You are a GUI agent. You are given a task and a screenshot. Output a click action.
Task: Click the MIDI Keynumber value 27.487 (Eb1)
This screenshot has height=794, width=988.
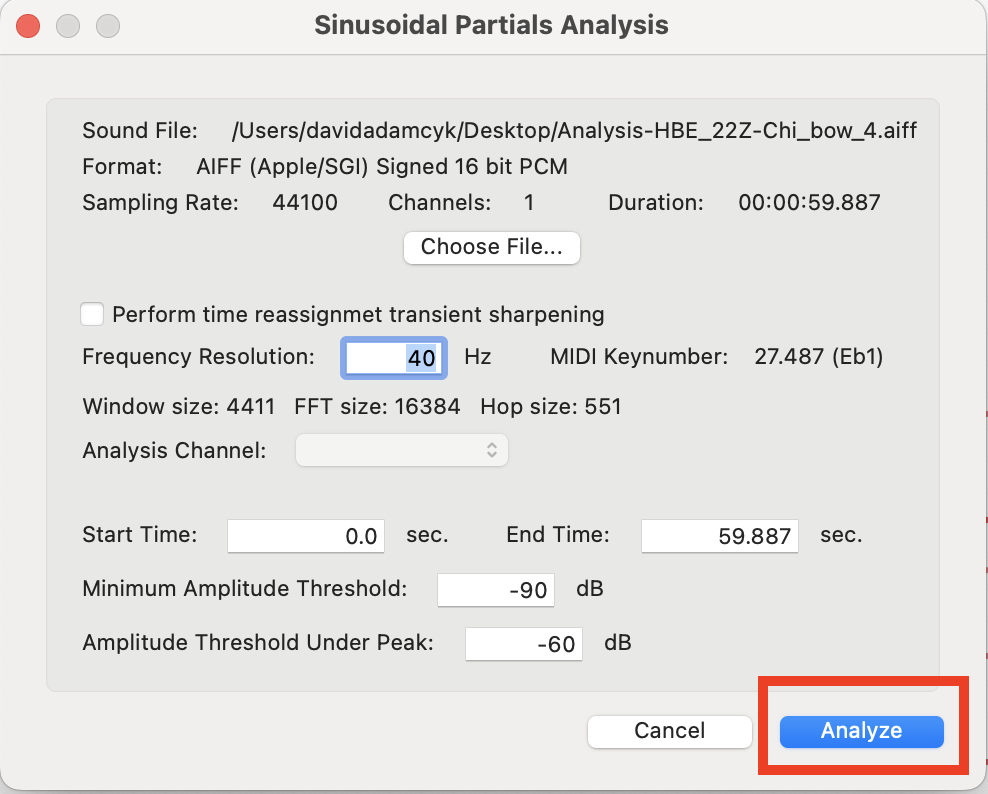(818, 357)
